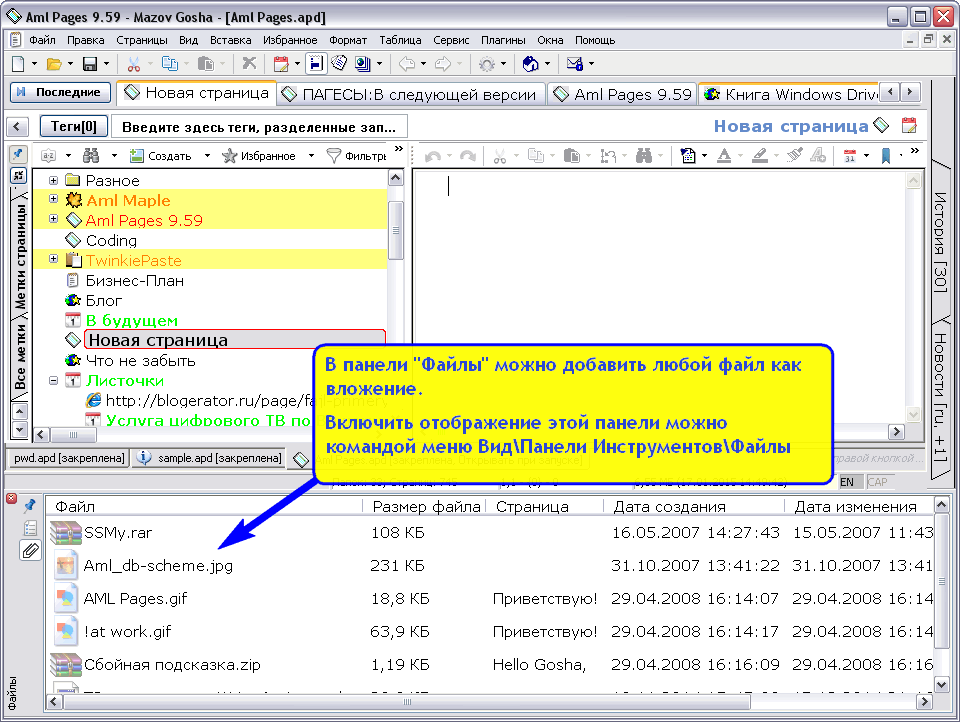
Task: Open the Избранное dropdown arrow in tree toolbar
Action: coord(311,156)
